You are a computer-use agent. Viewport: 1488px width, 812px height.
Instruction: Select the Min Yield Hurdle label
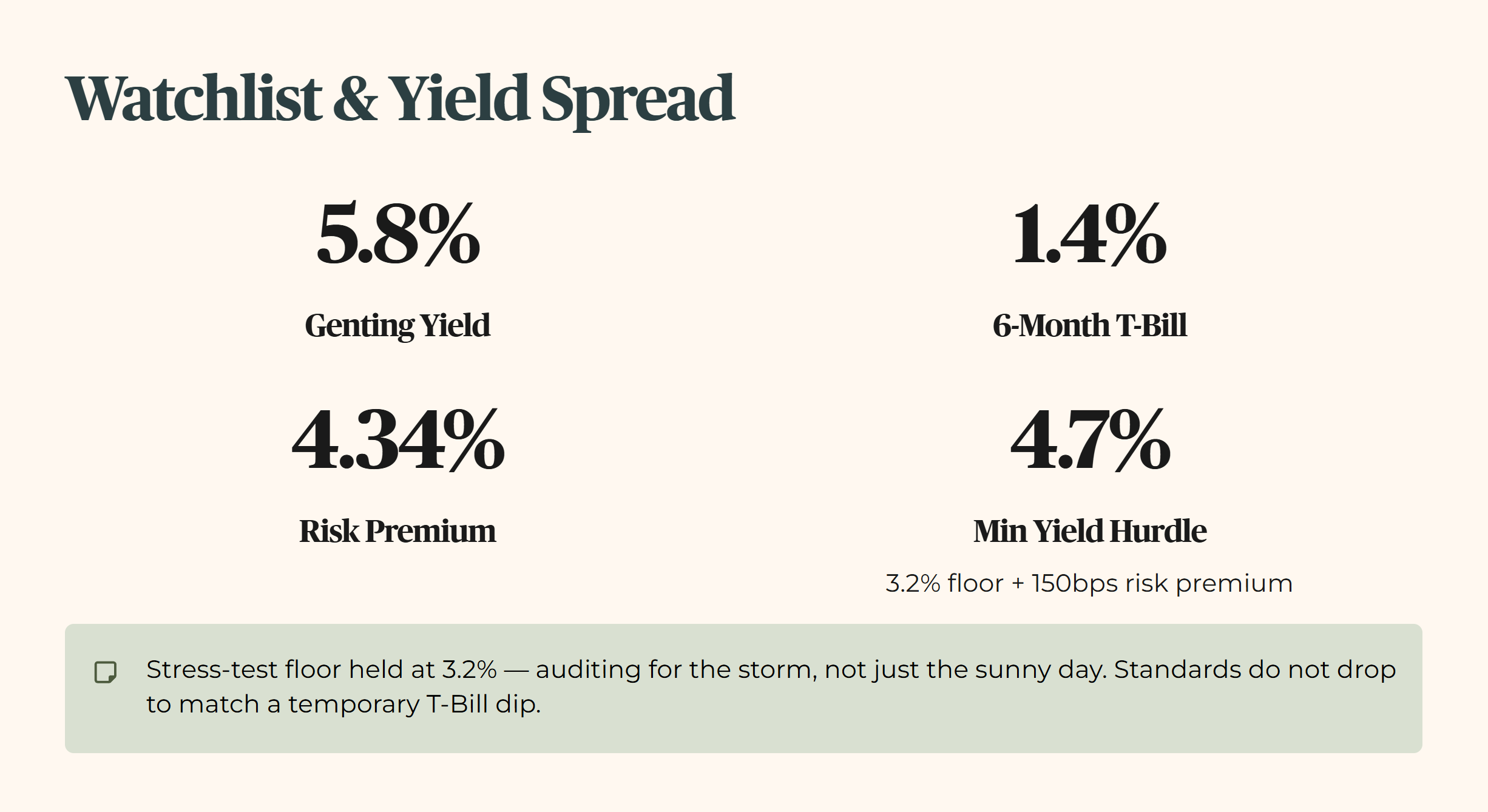click(1090, 531)
